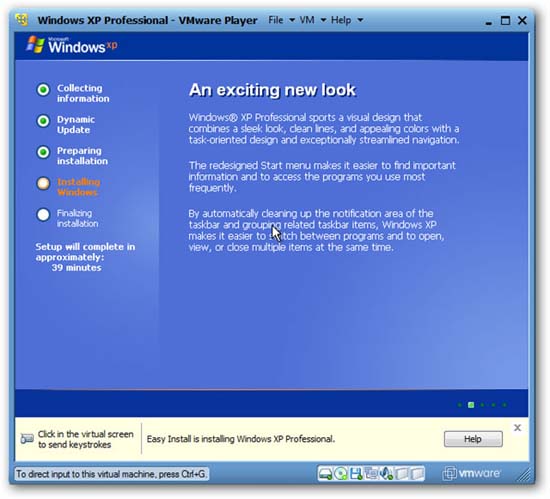550x499 pixels.
Task: Open the VM menu
Action: click(307, 20)
